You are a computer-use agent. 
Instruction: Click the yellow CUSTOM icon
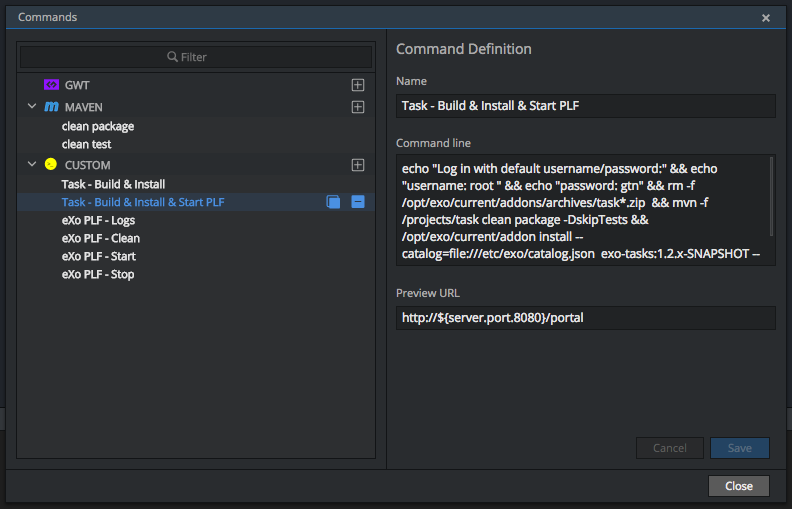[51, 164]
